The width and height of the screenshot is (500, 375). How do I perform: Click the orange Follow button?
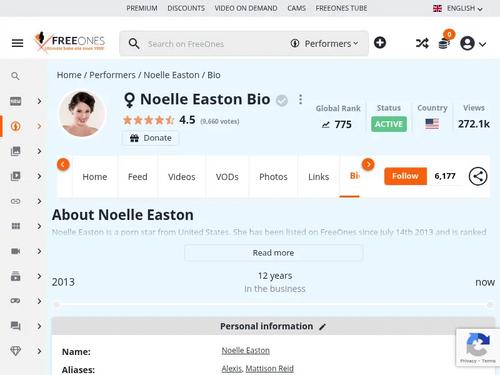coord(405,176)
